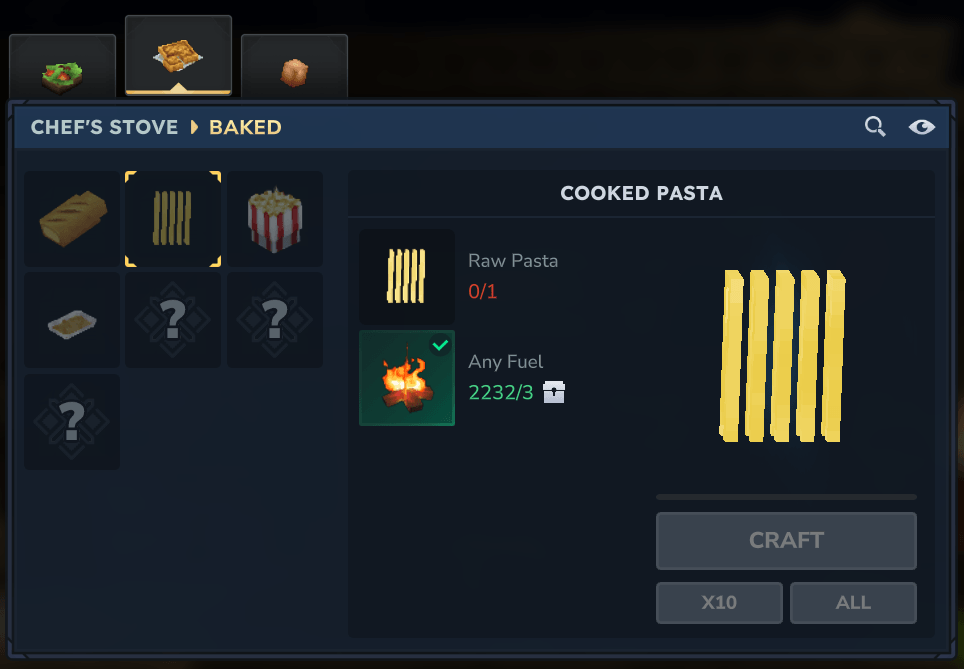Viewport: 964px width, 669px height.
Task: Pick the baked tray dish recipe
Action: tap(72, 320)
